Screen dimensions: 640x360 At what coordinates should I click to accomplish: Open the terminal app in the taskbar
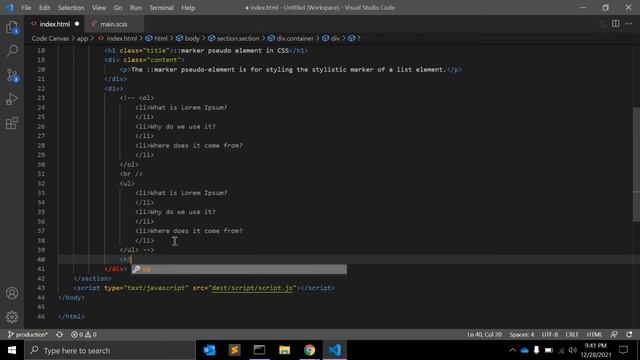point(259,350)
